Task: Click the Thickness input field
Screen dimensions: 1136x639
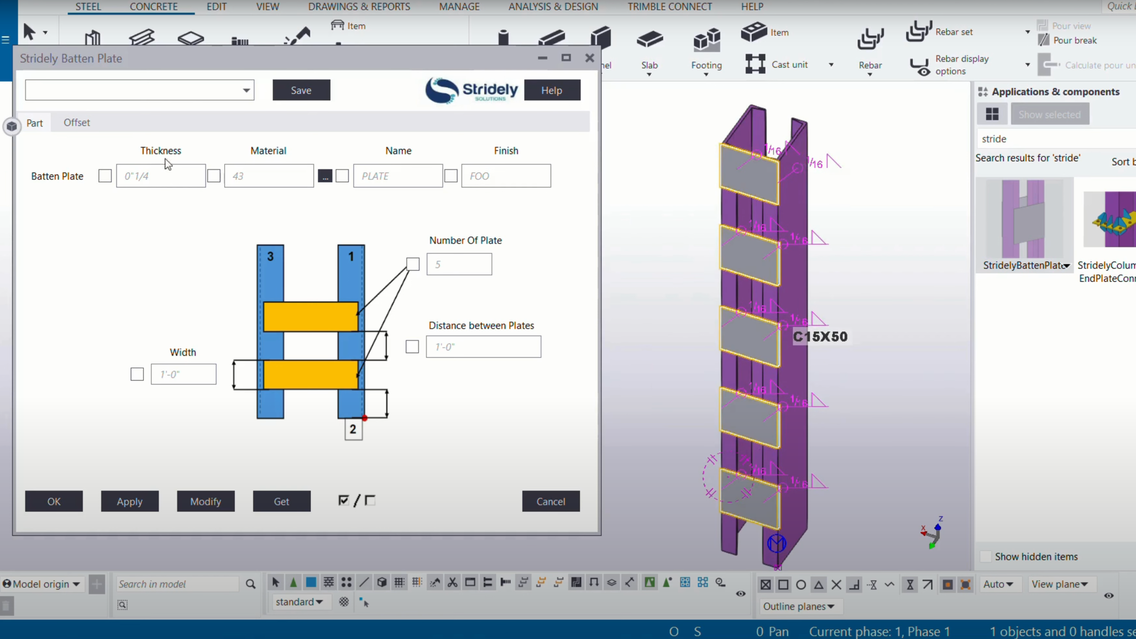Action: click(161, 175)
